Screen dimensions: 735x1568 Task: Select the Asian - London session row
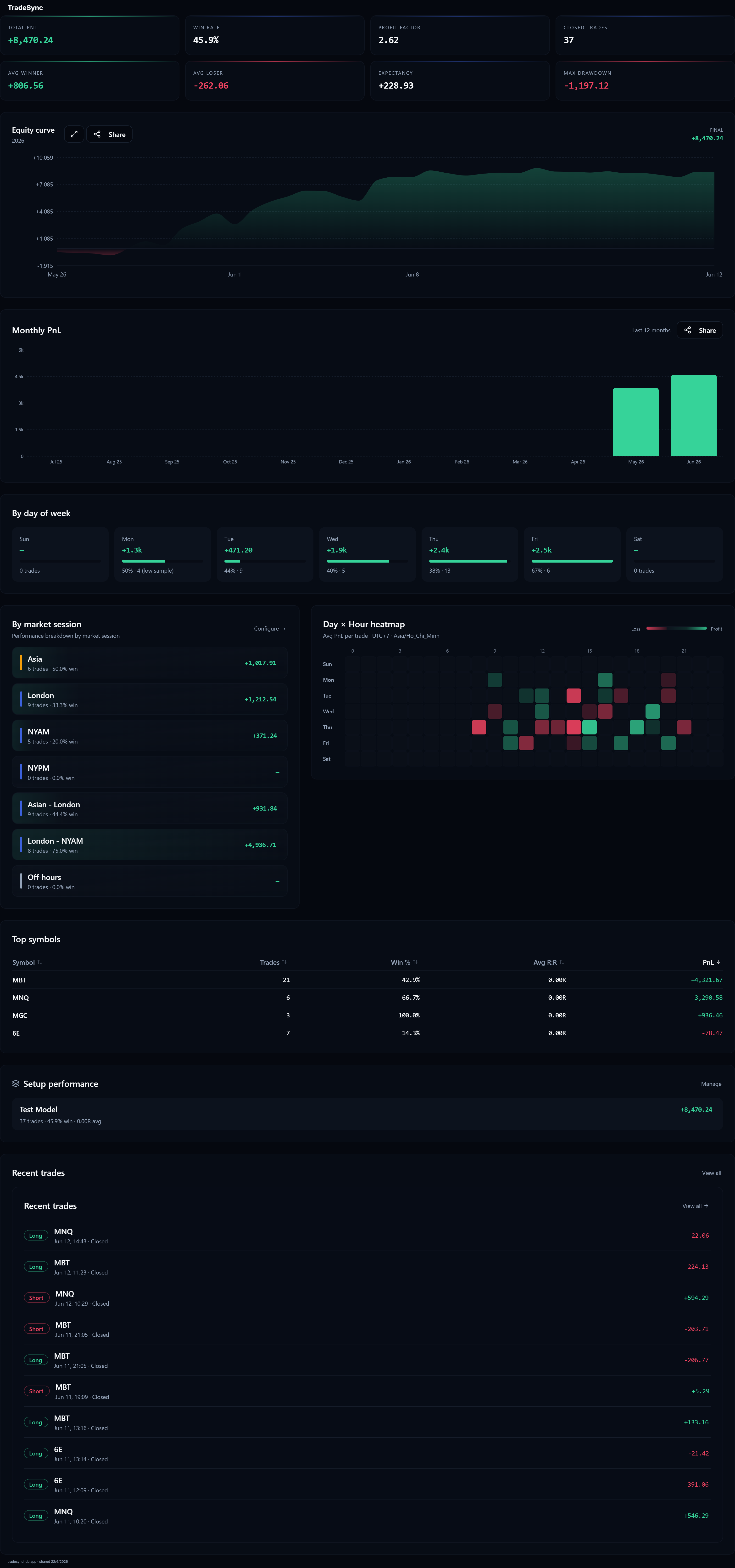coord(150,808)
